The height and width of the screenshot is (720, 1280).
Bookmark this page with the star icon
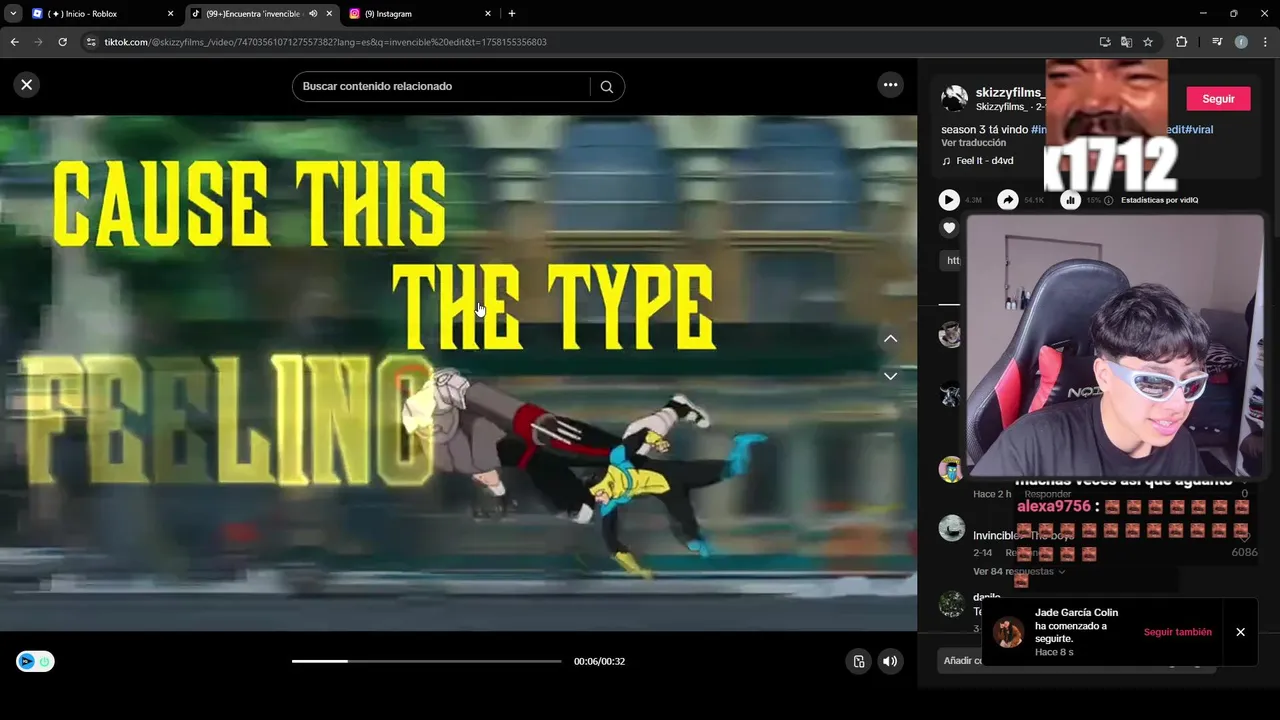click(1148, 42)
